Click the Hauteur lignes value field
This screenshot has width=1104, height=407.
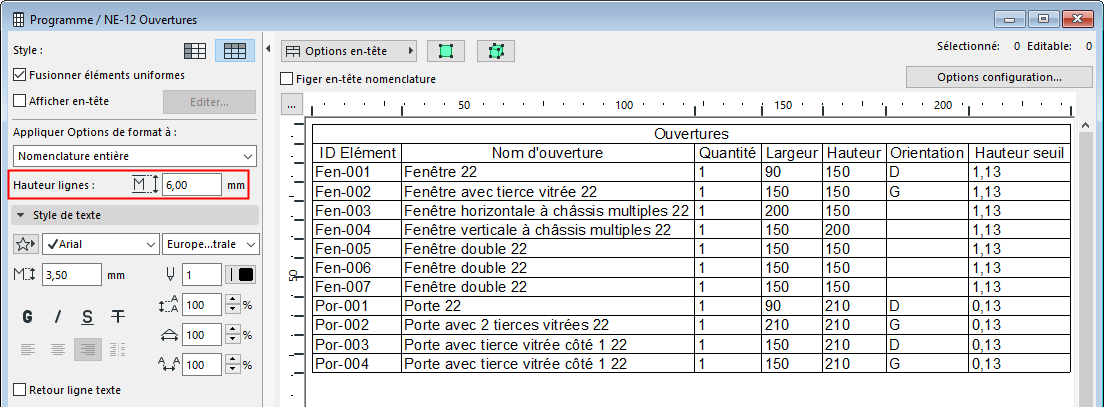191,184
